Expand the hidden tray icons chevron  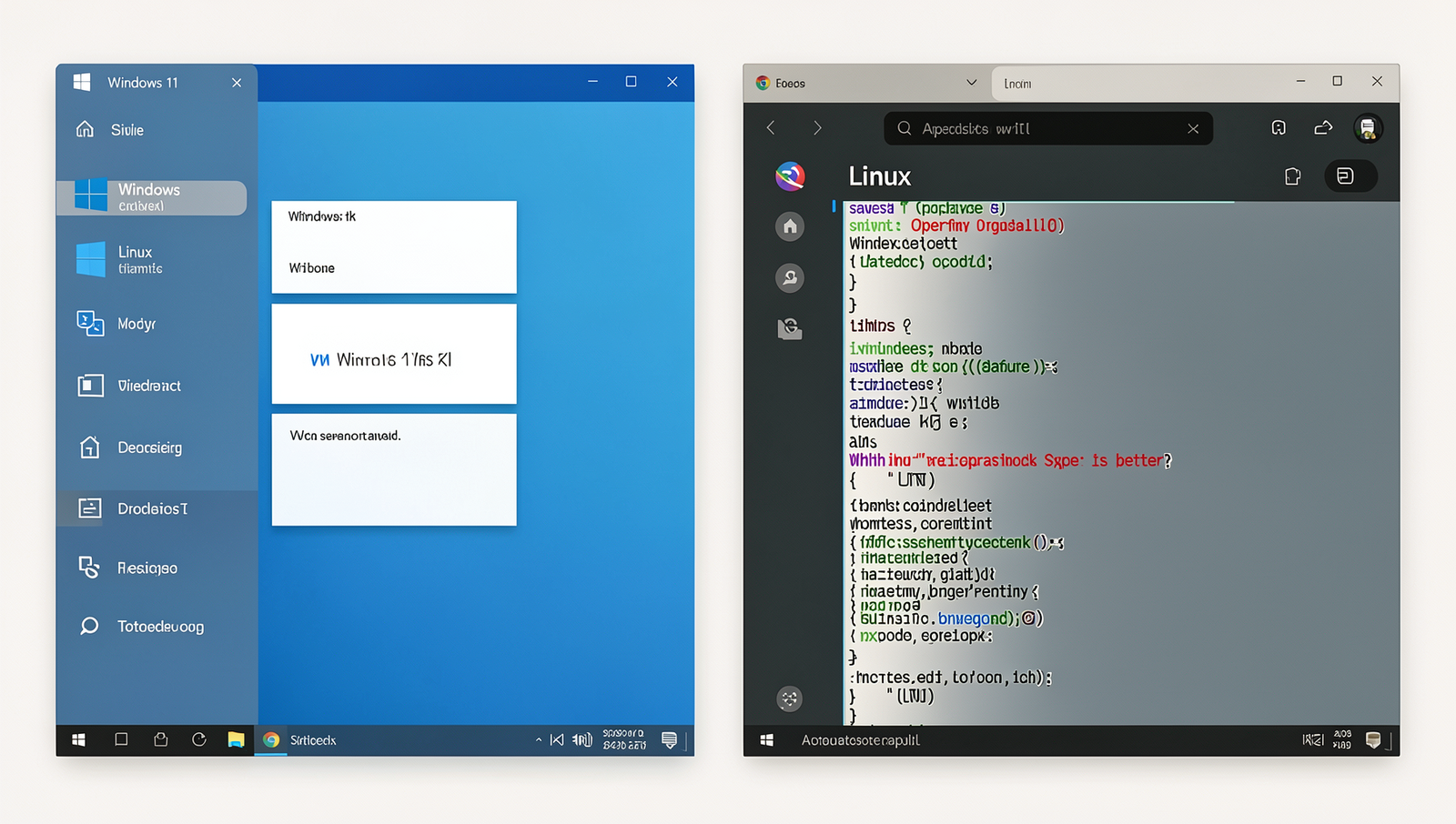(539, 740)
